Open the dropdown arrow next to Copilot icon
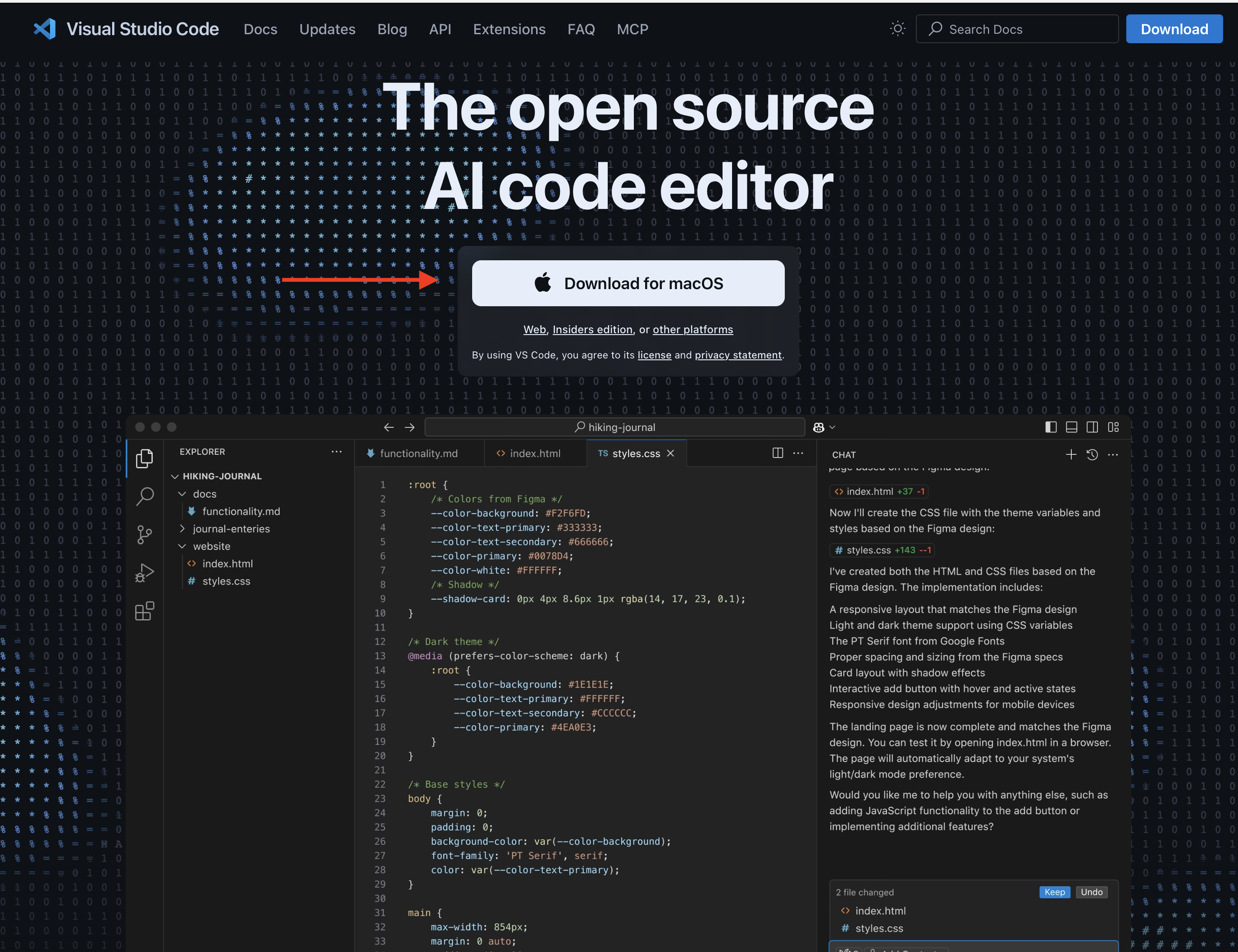Image resolution: width=1238 pixels, height=952 pixels. point(832,427)
